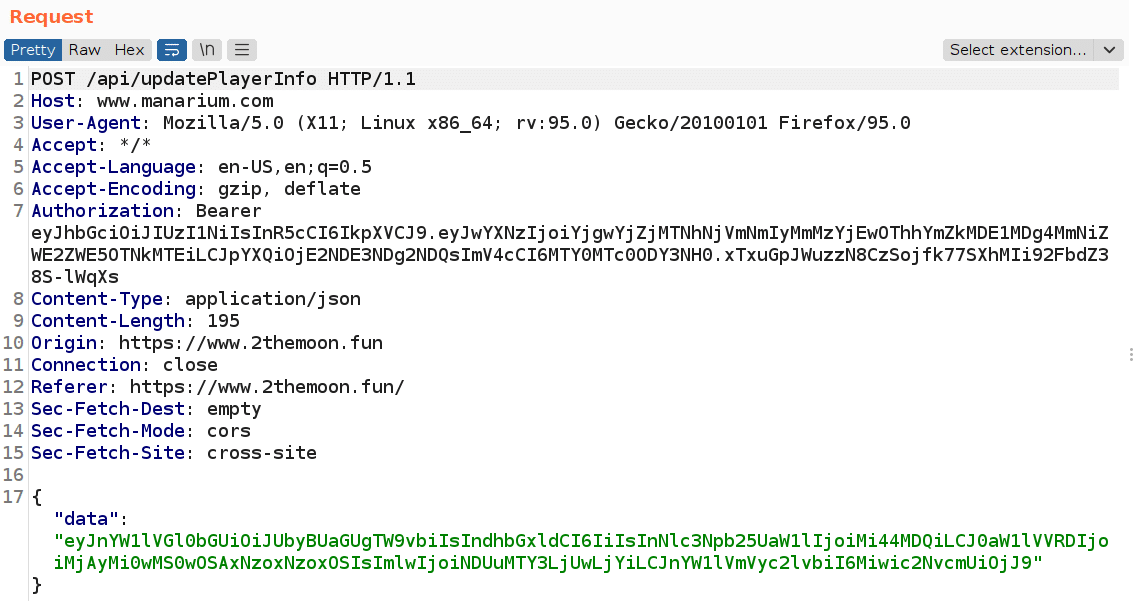Click the Sec-Fetch-Site cross-site value
This screenshot has width=1134, height=601.
click(x=262, y=453)
